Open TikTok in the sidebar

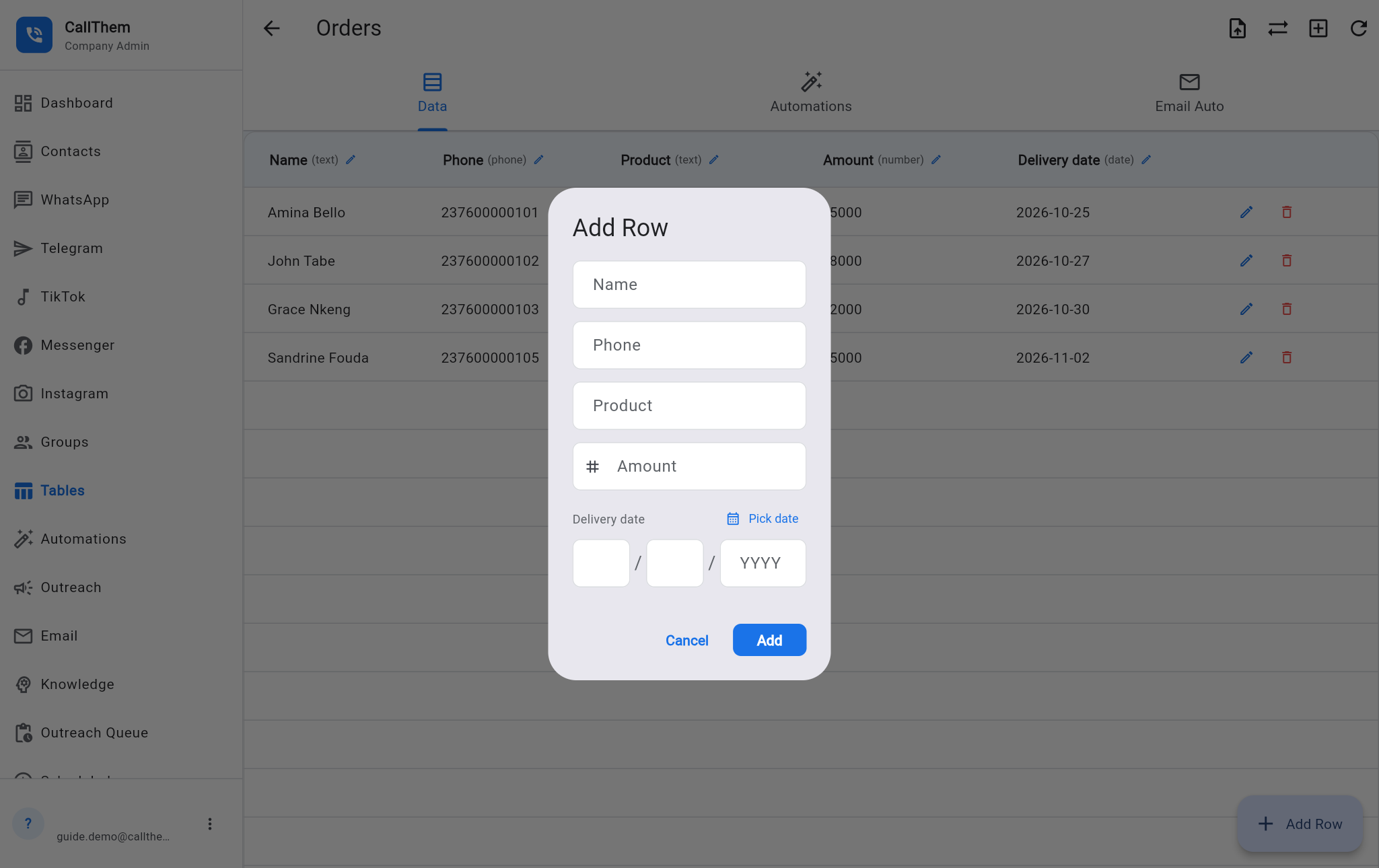coord(121,297)
